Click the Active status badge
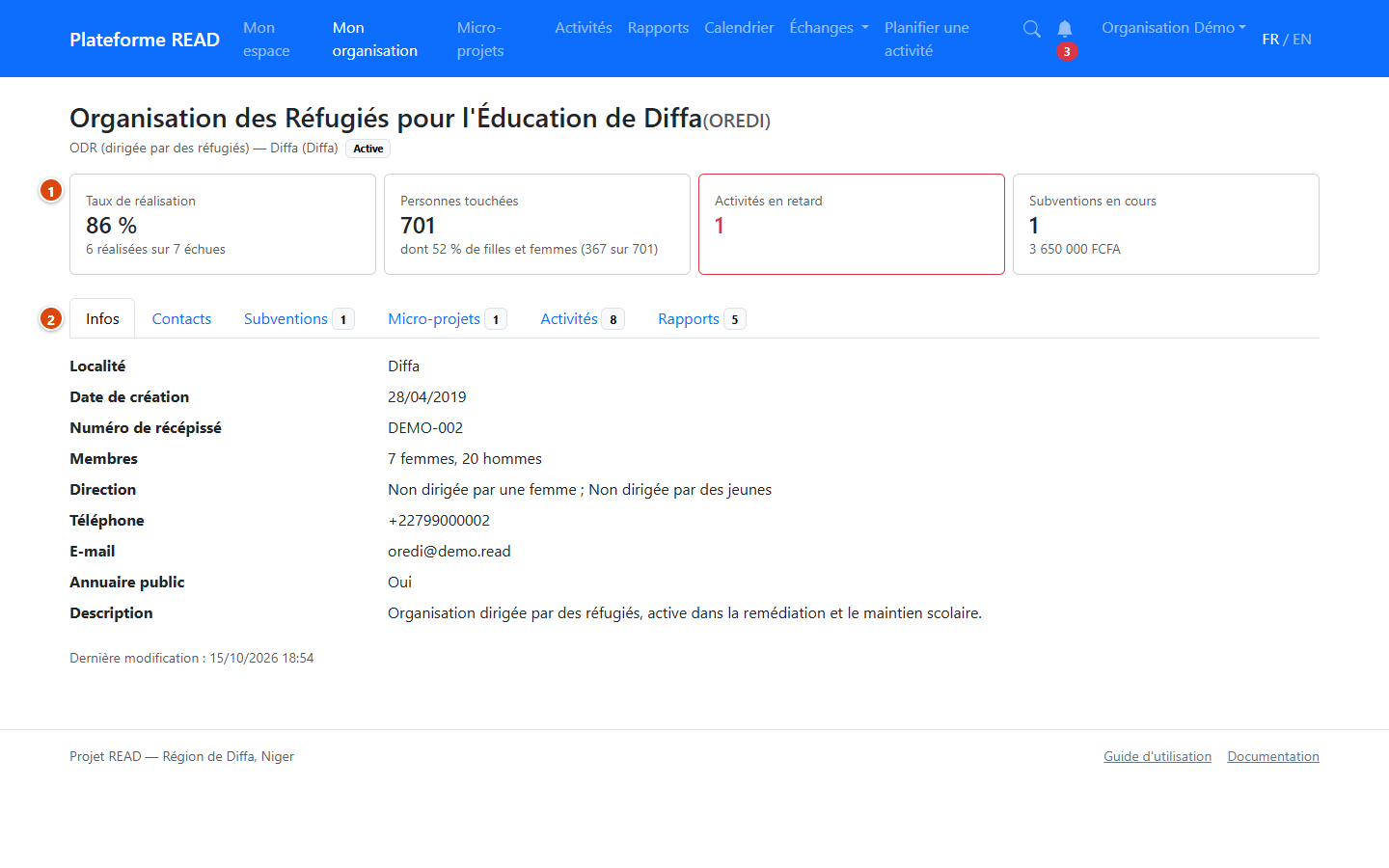 tap(368, 149)
